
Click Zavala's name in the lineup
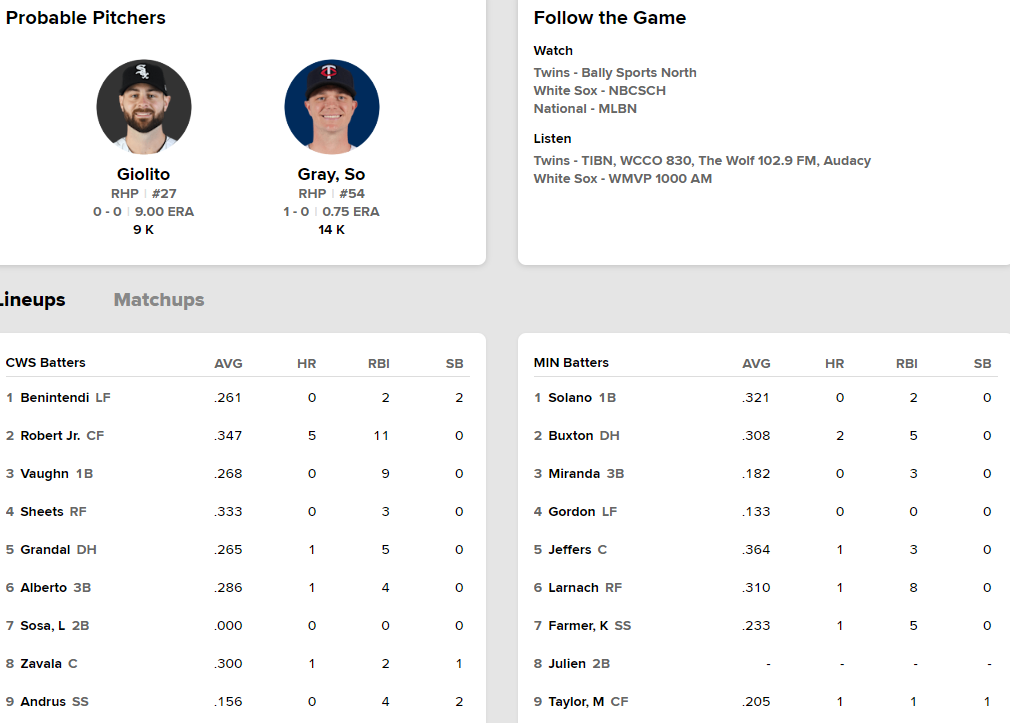41,664
